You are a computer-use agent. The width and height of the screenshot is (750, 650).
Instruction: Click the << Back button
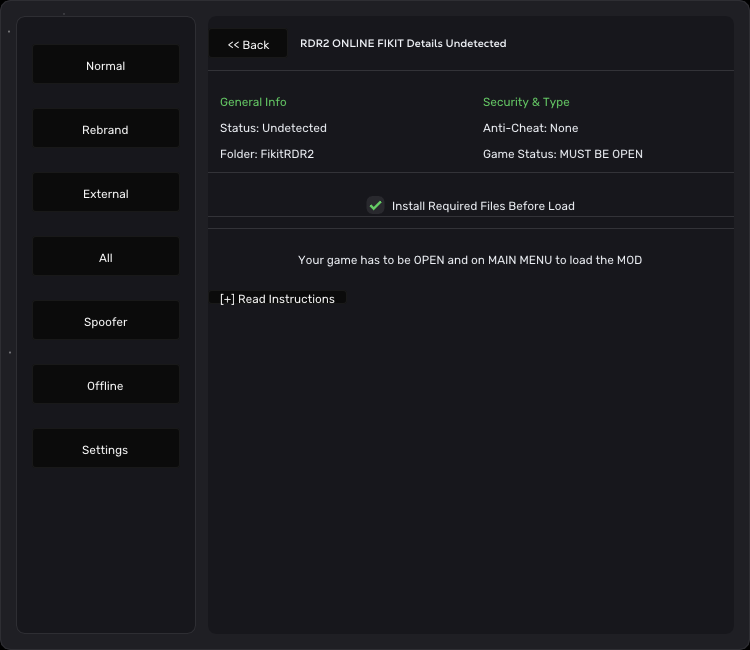(x=248, y=44)
